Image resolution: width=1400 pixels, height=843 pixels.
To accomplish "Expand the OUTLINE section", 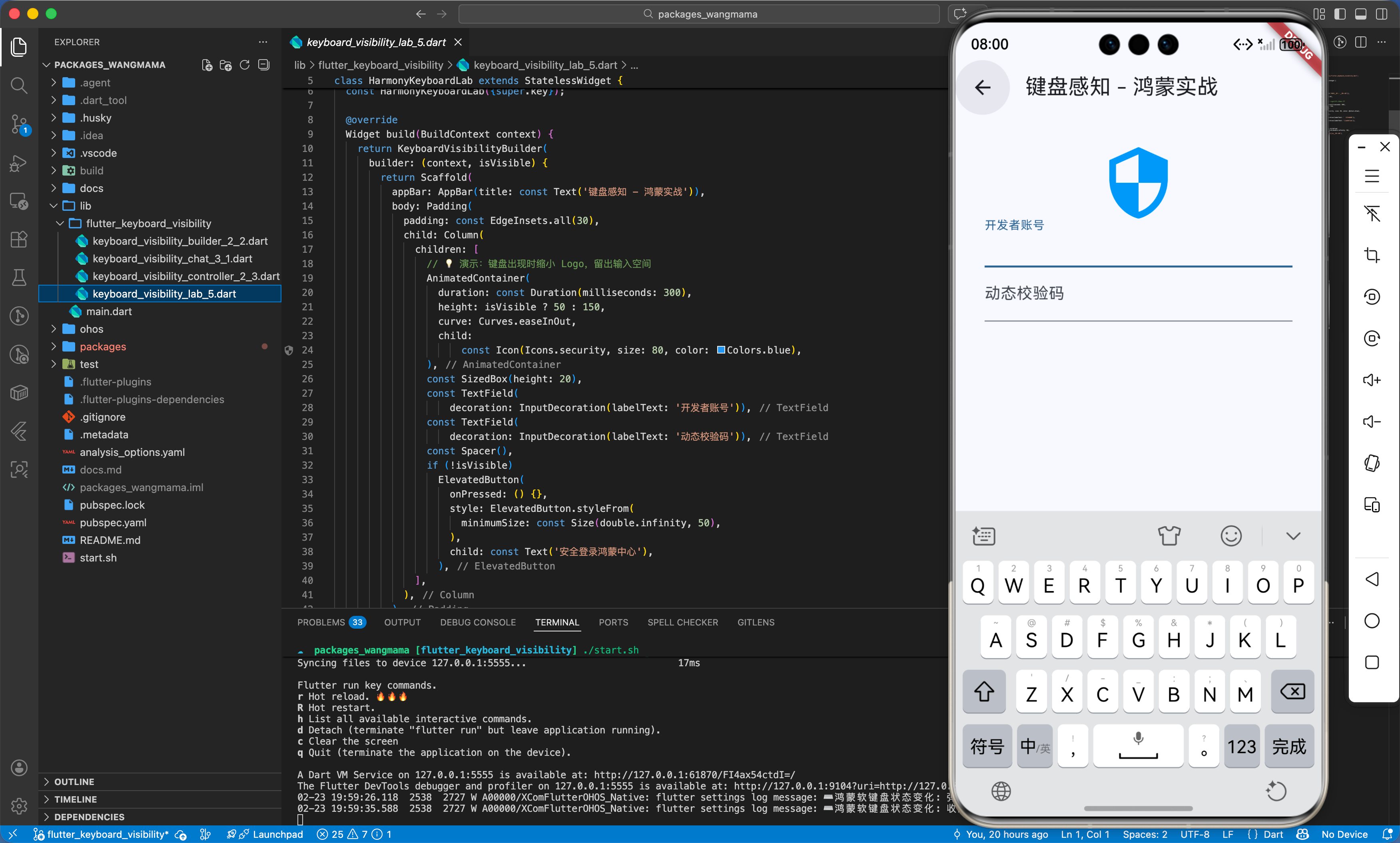I will click(x=74, y=782).
